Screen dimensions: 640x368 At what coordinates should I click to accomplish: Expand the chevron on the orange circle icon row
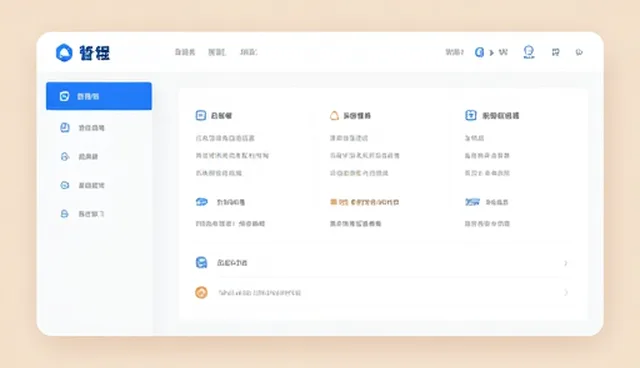(566, 293)
